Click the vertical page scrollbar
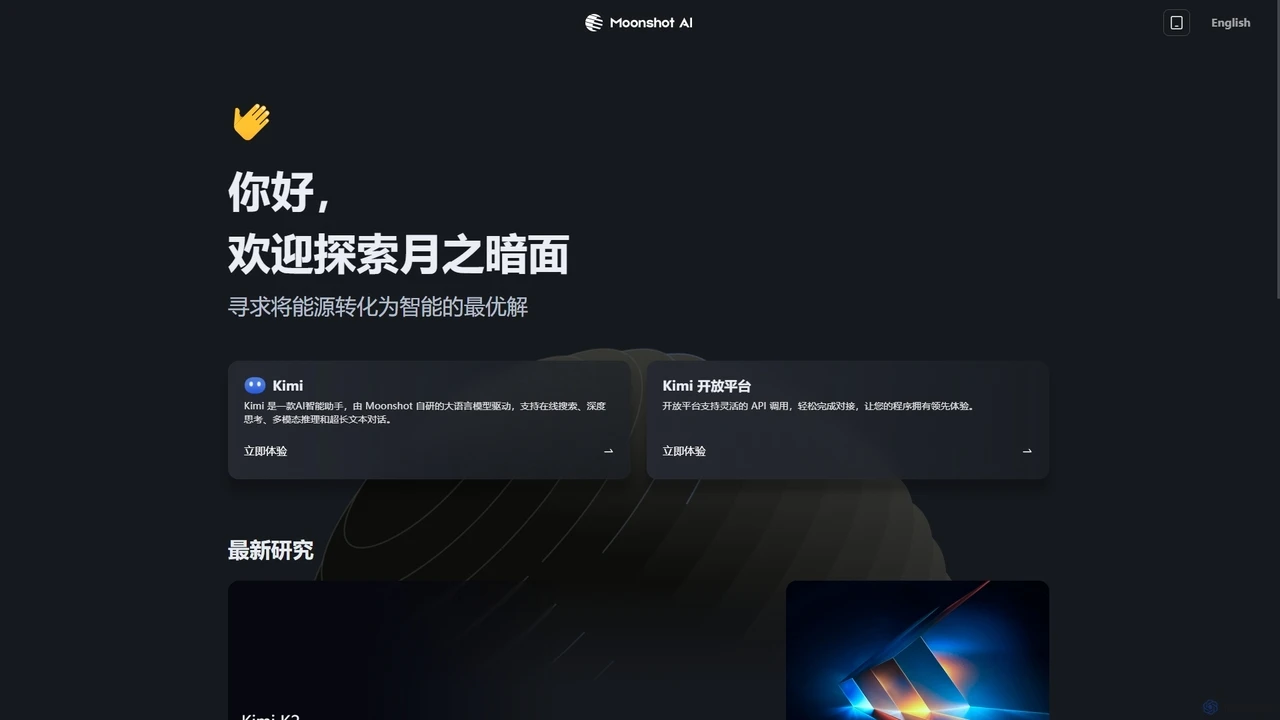The height and width of the screenshot is (720, 1280). point(1276,150)
